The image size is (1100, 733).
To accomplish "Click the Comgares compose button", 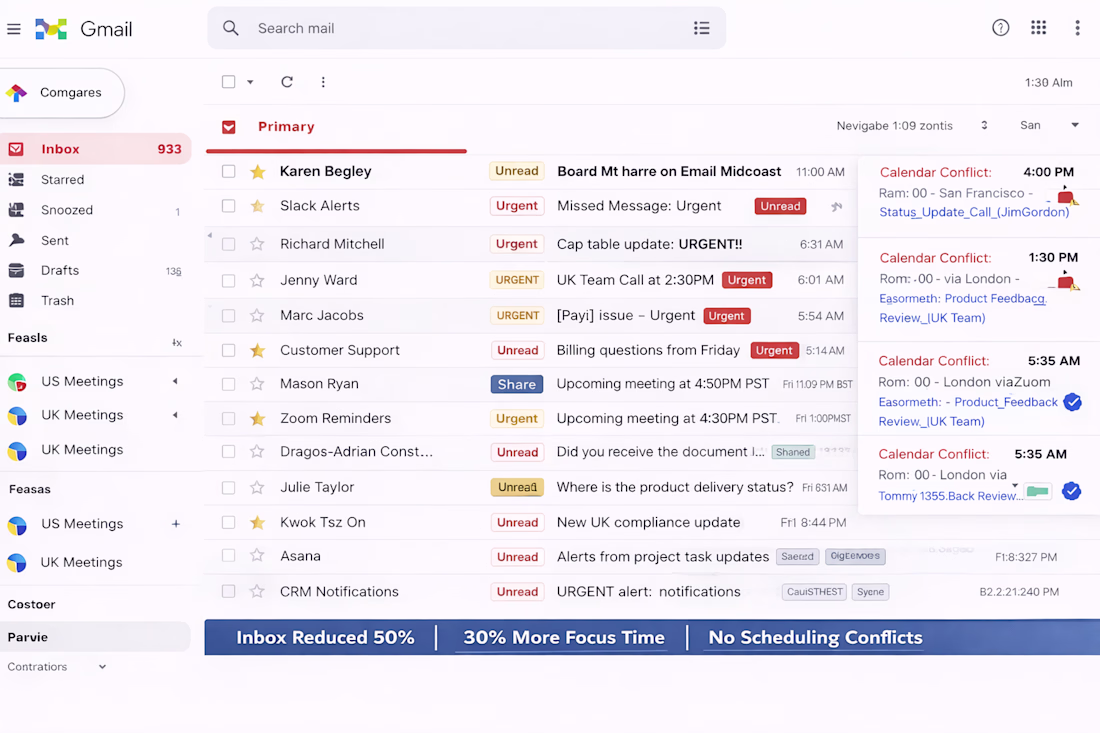I will tap(62, 93).
